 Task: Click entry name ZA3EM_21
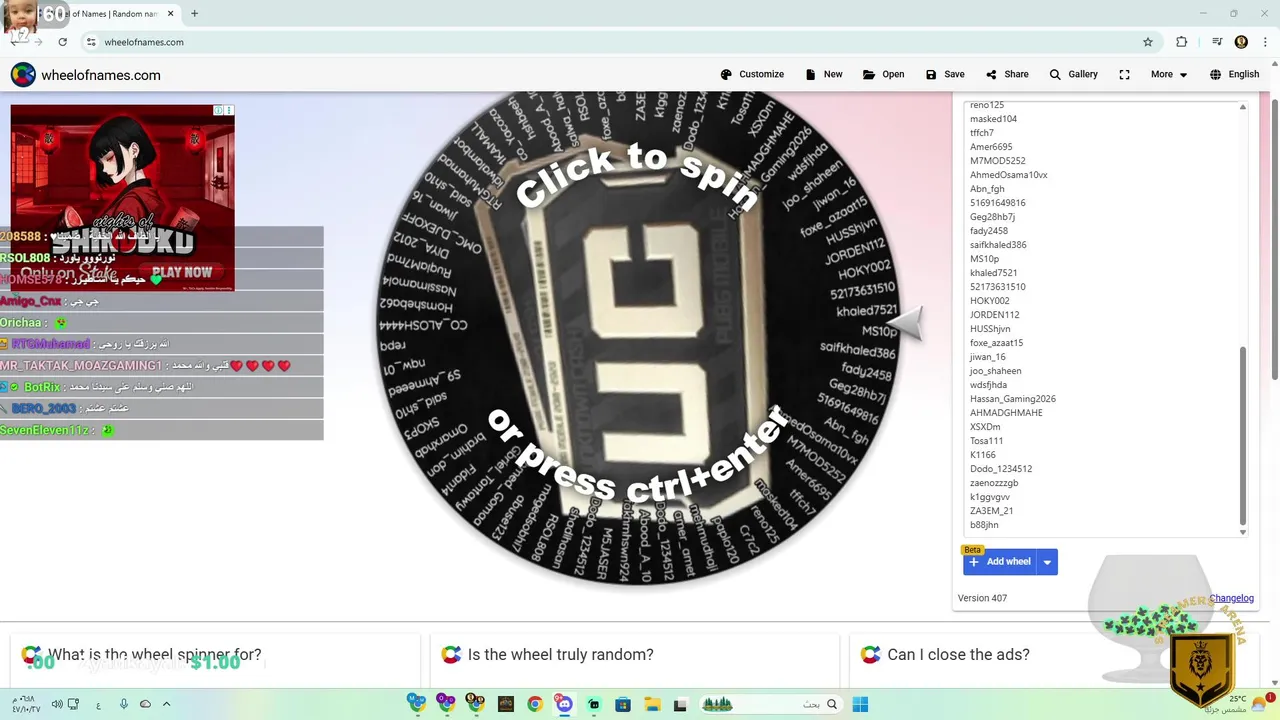click(992, 511)
